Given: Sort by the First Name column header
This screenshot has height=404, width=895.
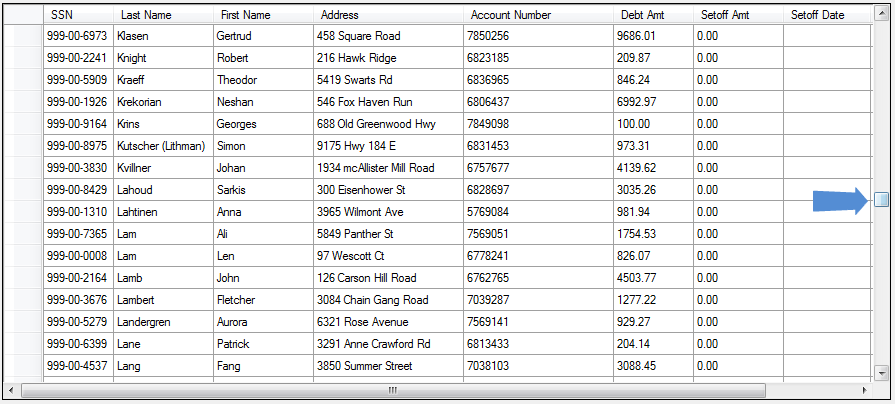Looking at the screenshot, I should pos(263,15).
